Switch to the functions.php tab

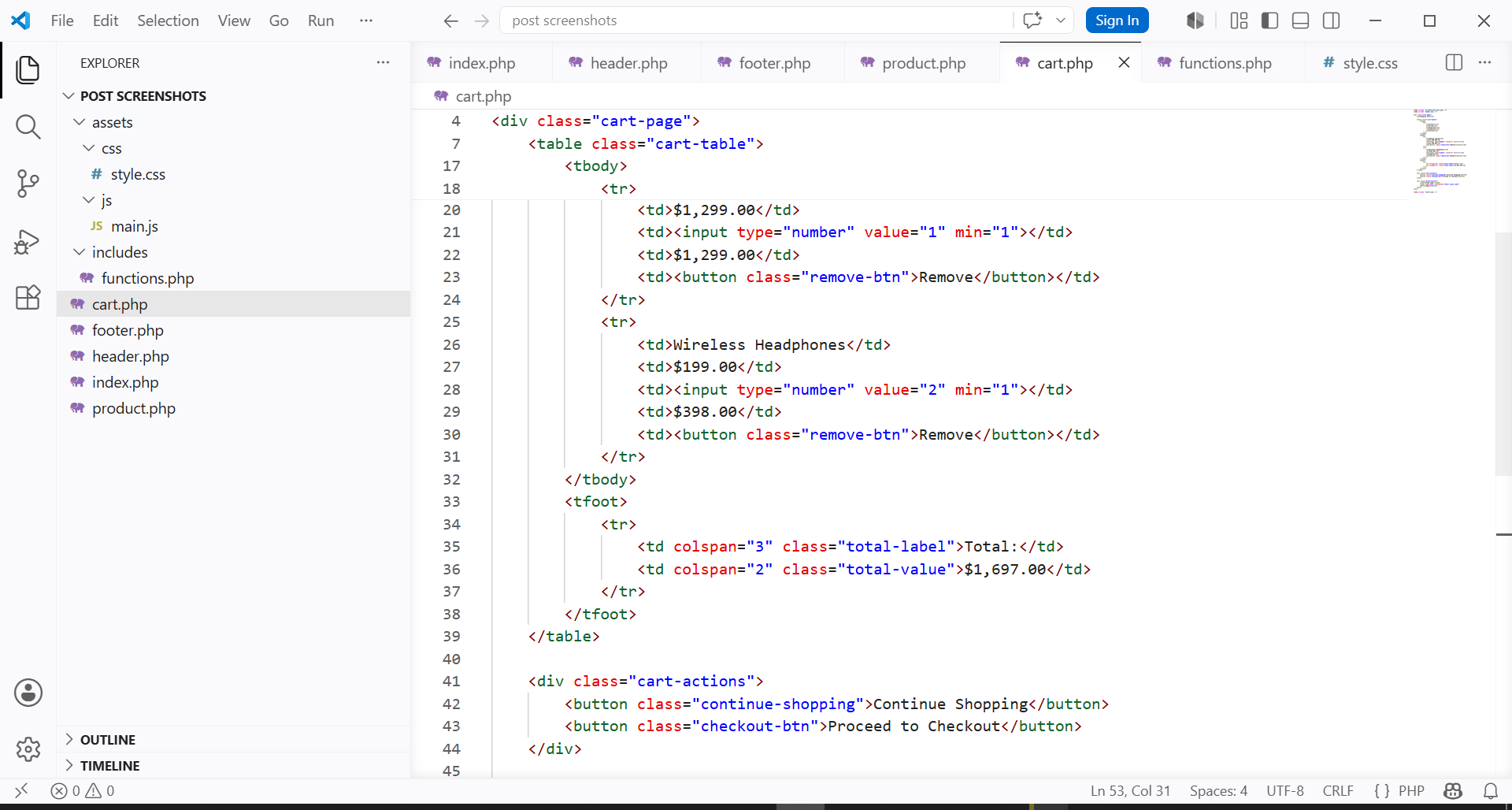coord(1225,63)
